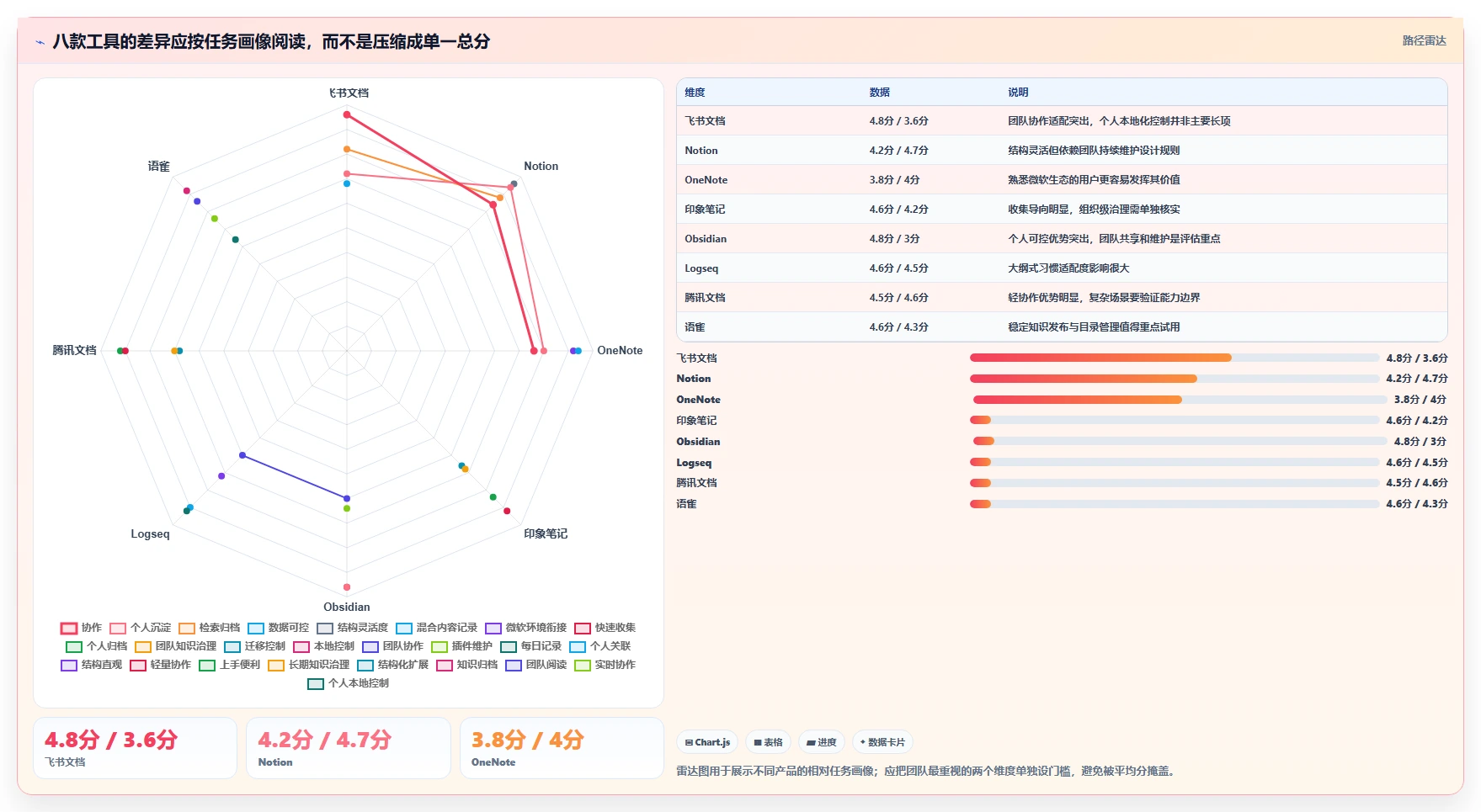Screen dimensions: 1481x812
Task: Hide the 团队知识治理 series in the legend
Action: click(x=175, y=646)
